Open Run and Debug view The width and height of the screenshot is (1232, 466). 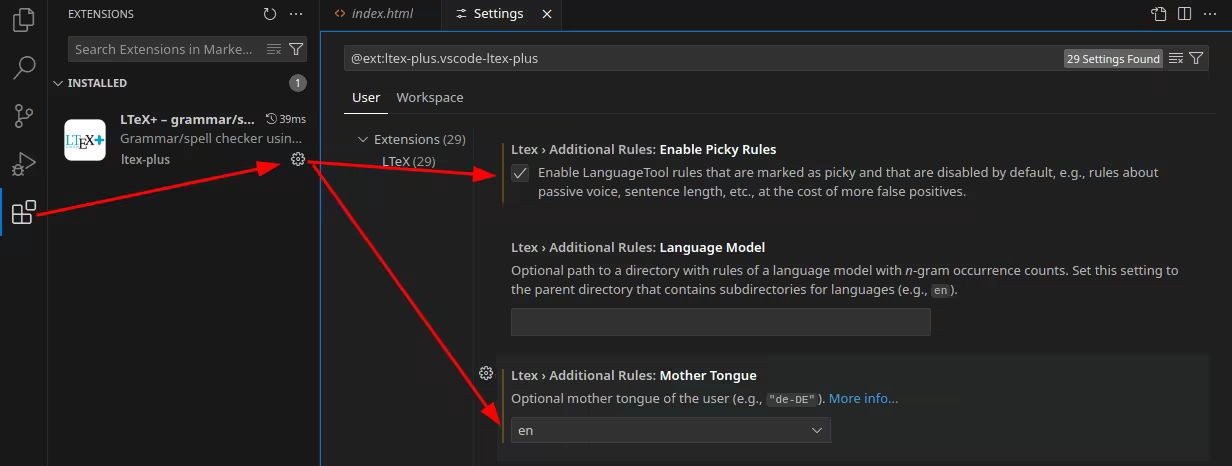23,164
